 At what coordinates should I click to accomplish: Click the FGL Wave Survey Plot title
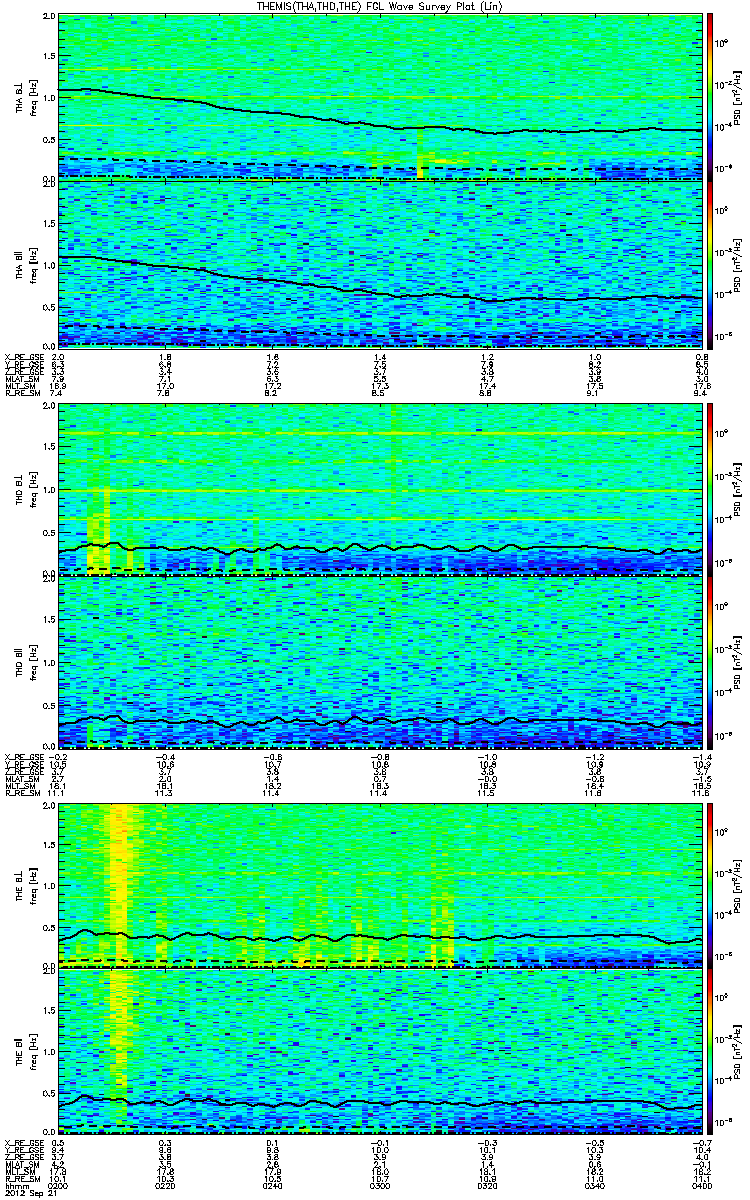pos(378,6)
